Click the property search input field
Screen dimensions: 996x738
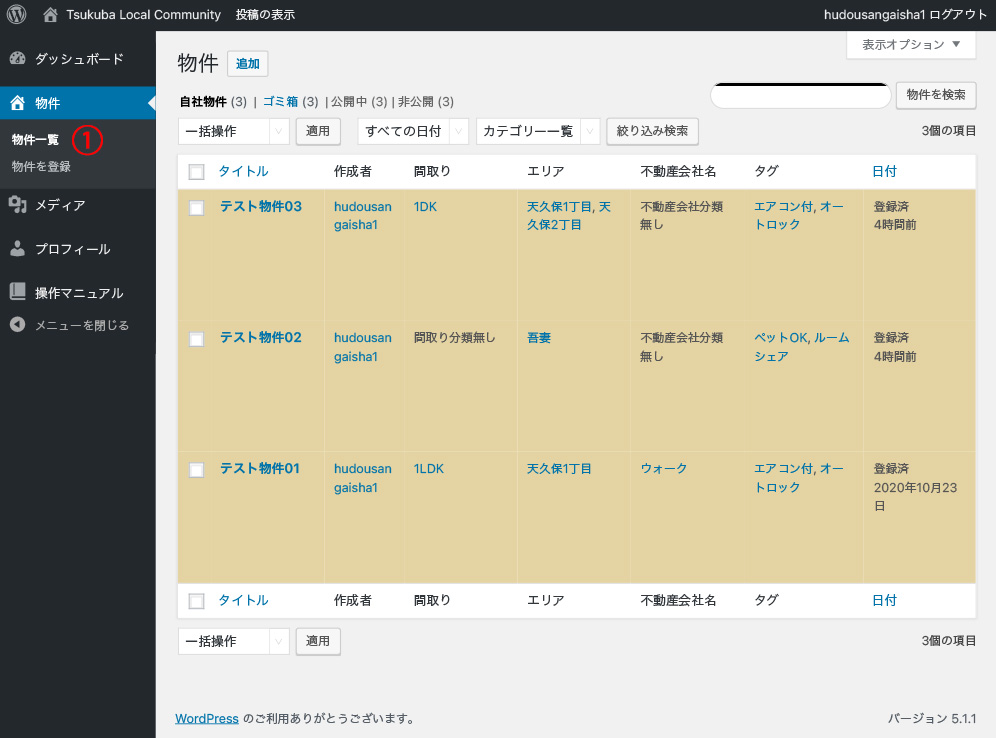tap(800, 95)
